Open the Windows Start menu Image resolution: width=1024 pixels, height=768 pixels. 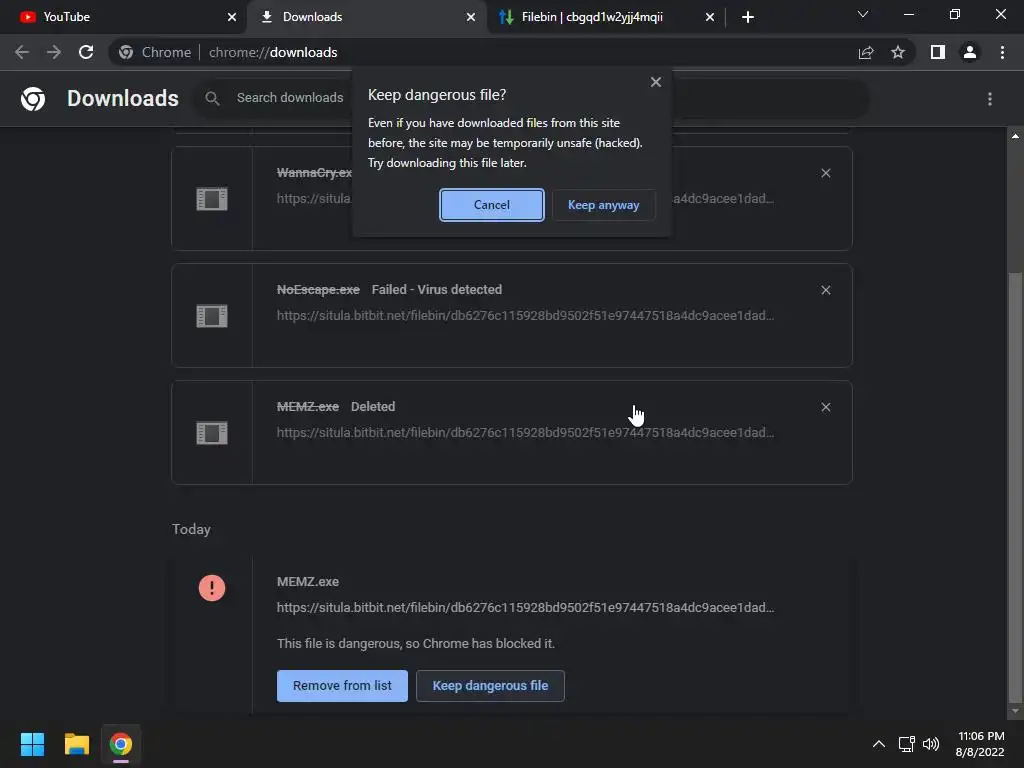32,744
